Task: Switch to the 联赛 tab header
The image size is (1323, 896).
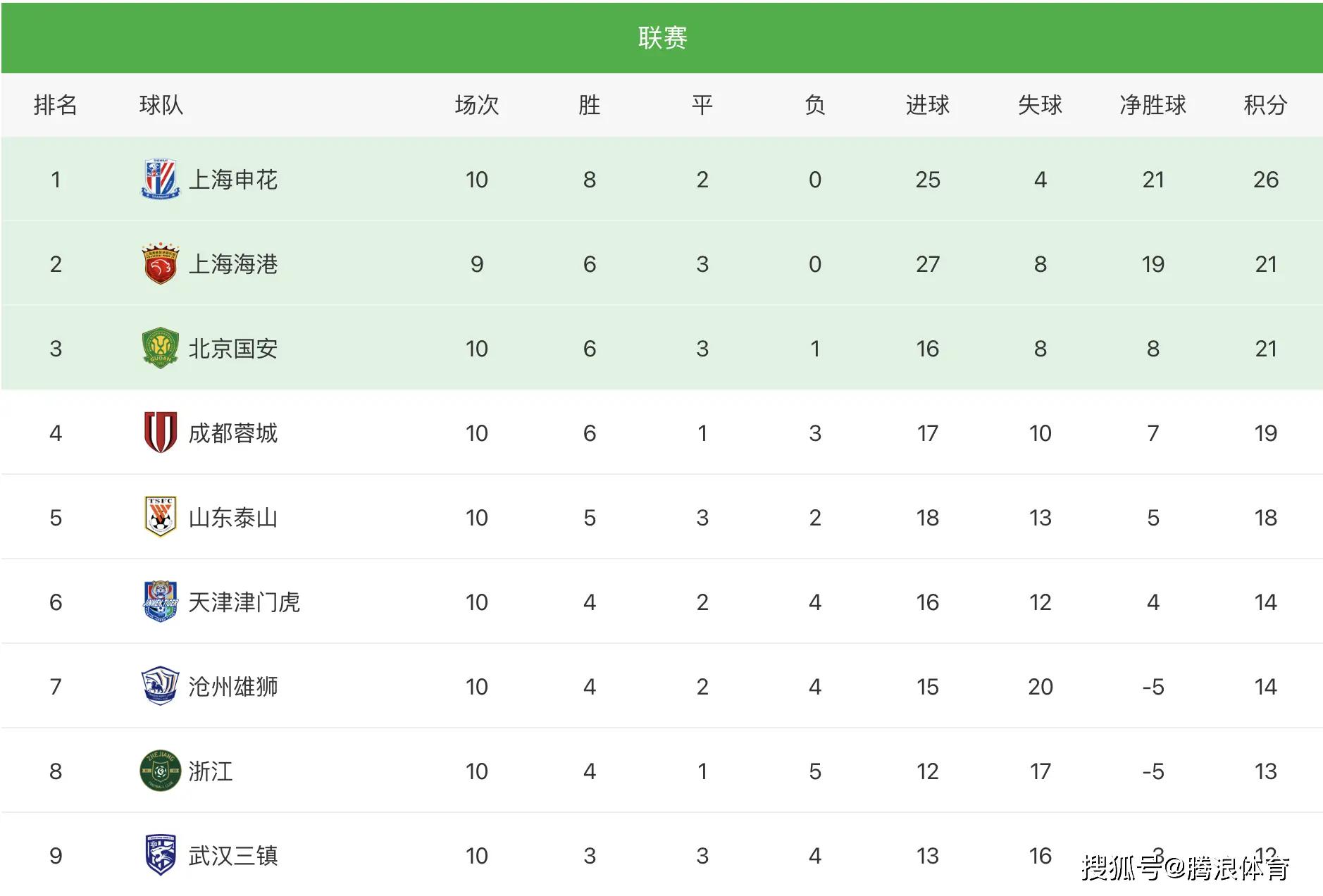Action: pyautogui.click(x=662, y=37)
